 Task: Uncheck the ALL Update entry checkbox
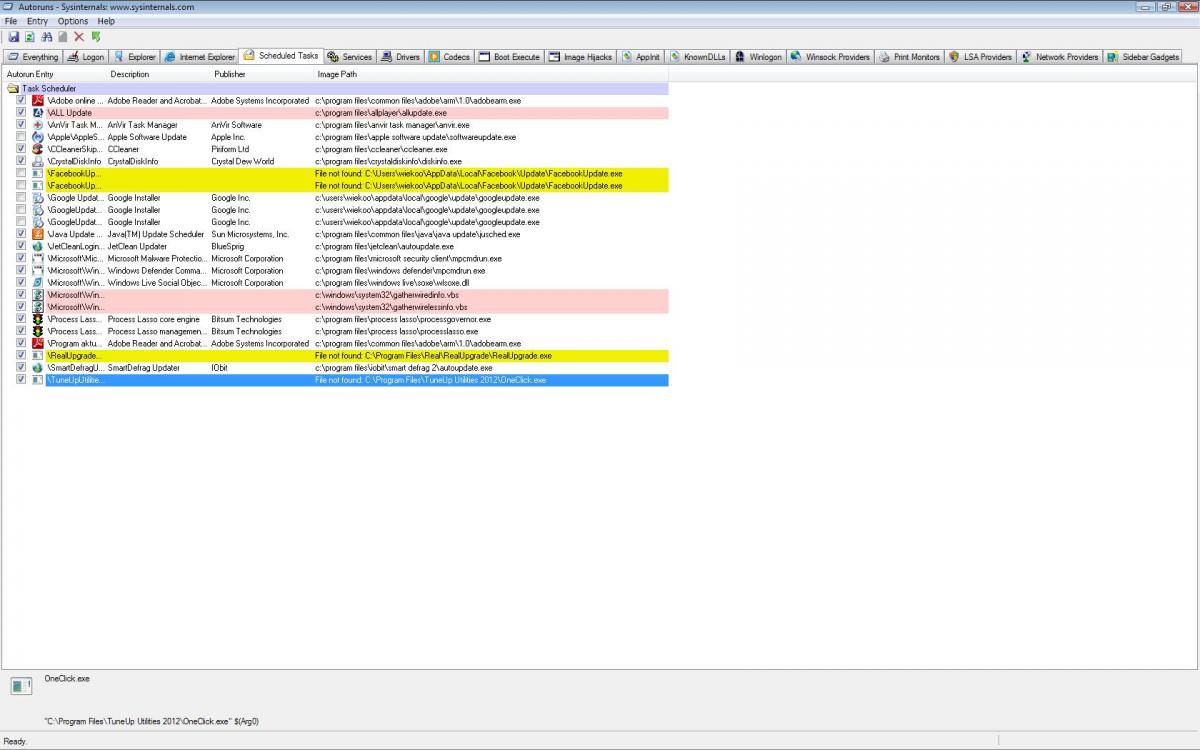pyautogui.click(x=22, y=113)
